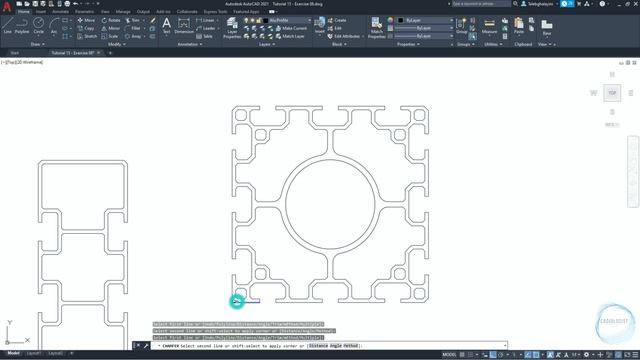Switch to the Model layout tab

[x=13, y=353]
